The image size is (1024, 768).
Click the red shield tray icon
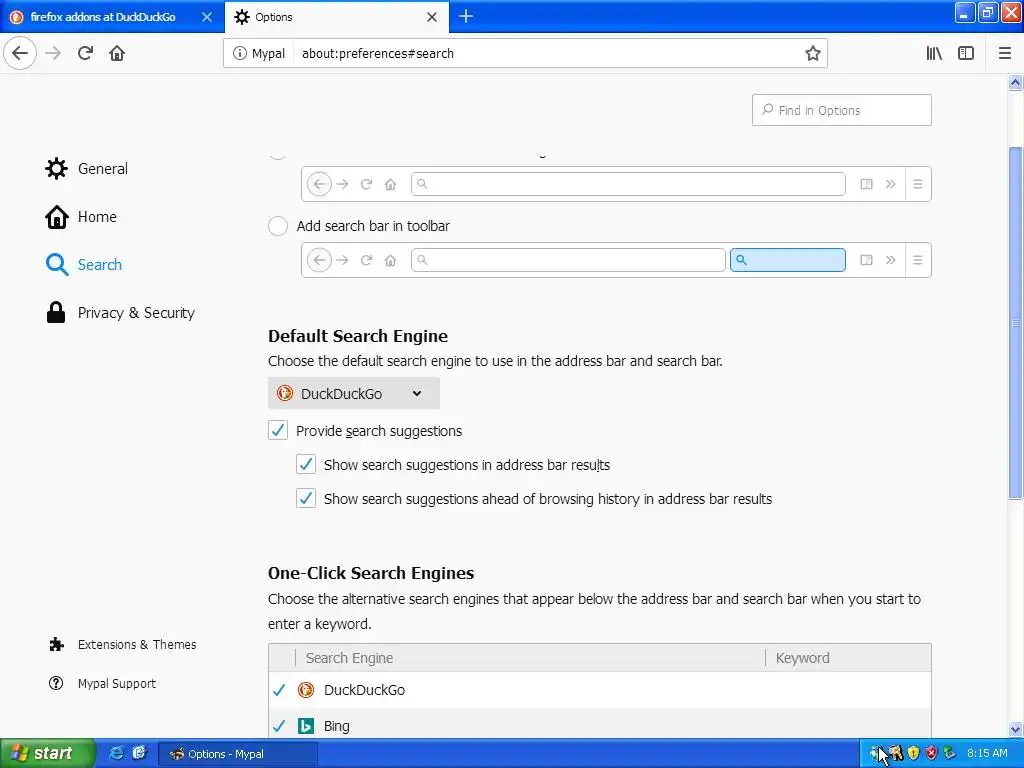click(931, 753)
